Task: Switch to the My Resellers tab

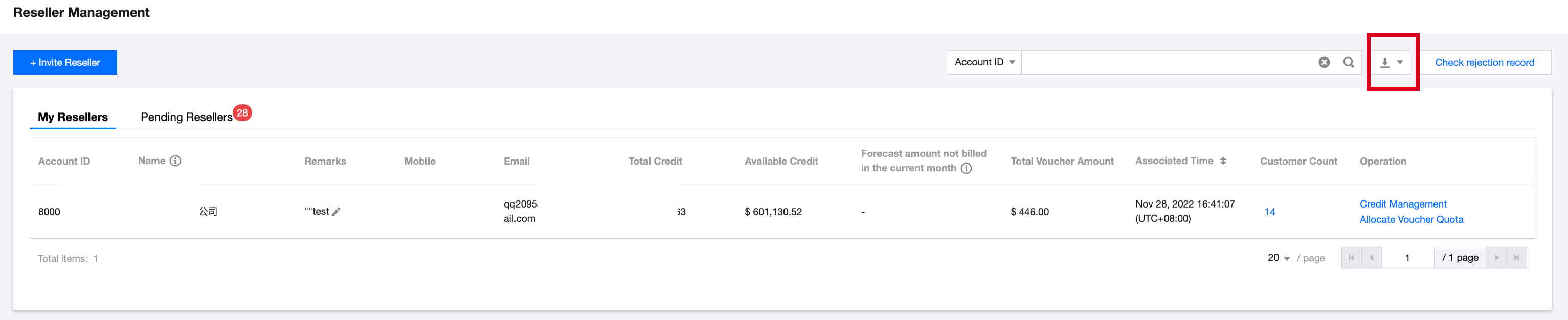Action: click(73, 117)
